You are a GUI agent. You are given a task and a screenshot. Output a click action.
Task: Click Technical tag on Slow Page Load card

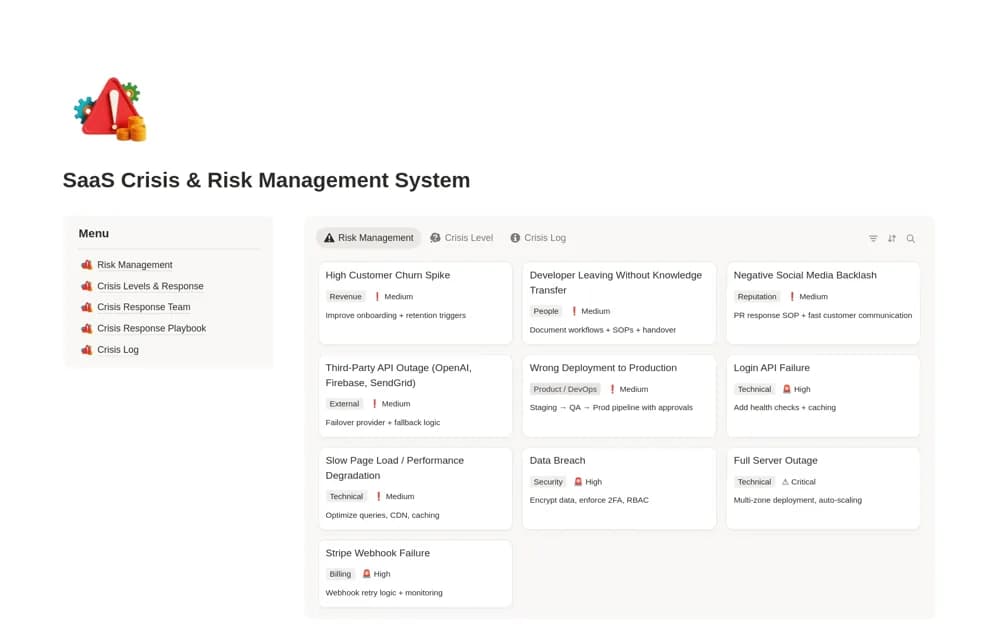pos(346,496)
